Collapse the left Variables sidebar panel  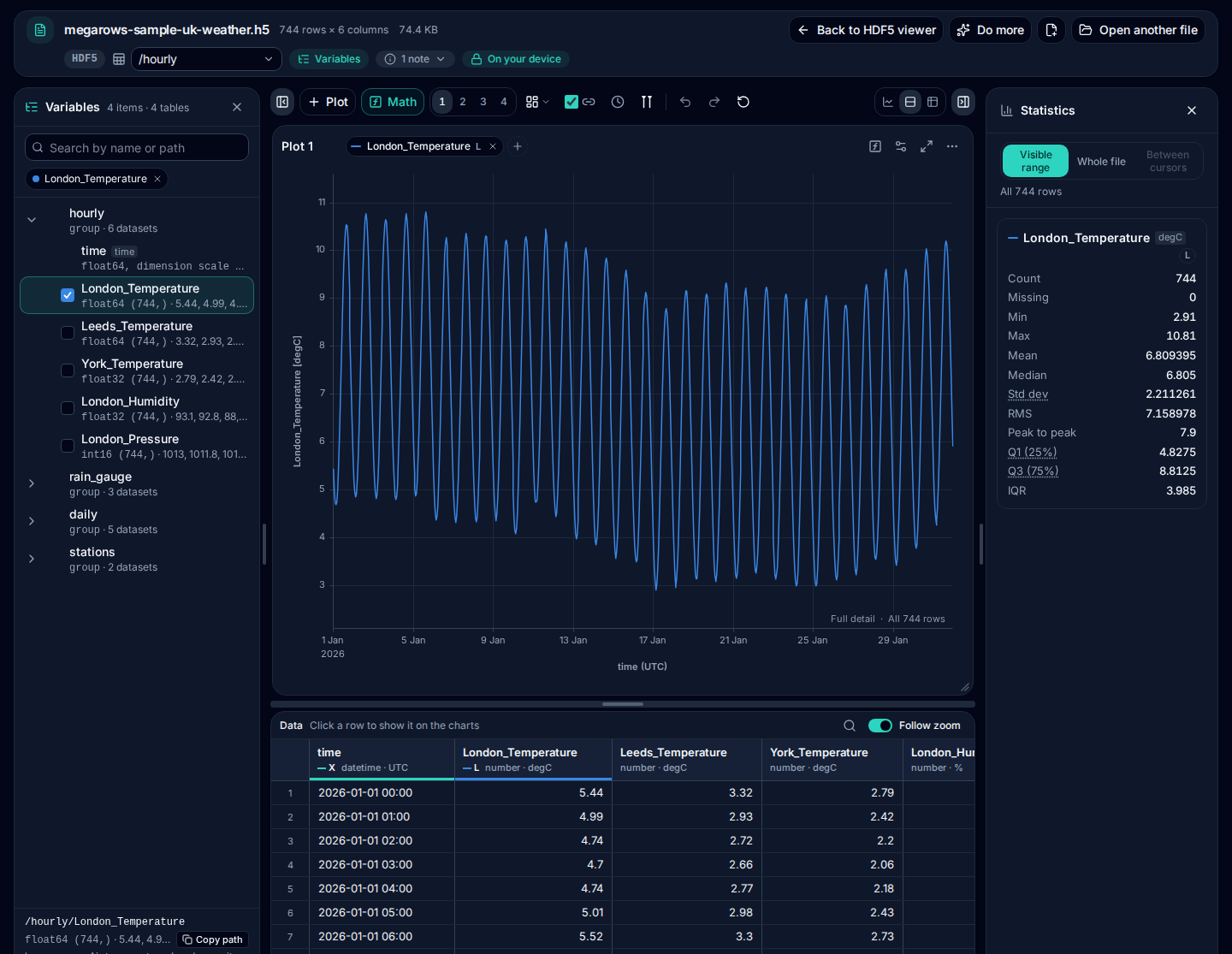pos(282,102)
